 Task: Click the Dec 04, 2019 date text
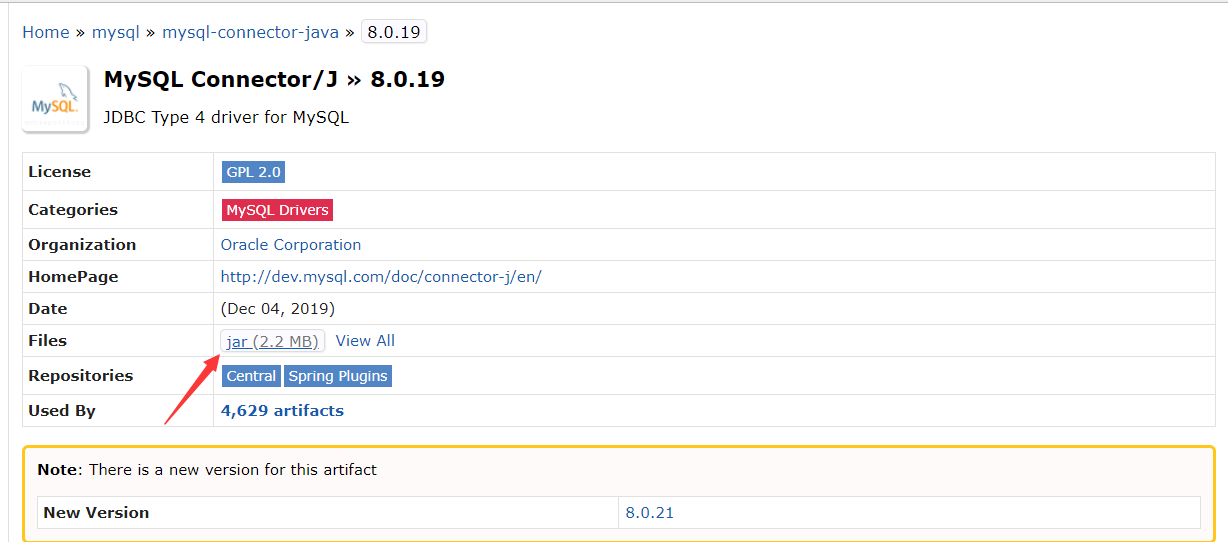[278, 309]
